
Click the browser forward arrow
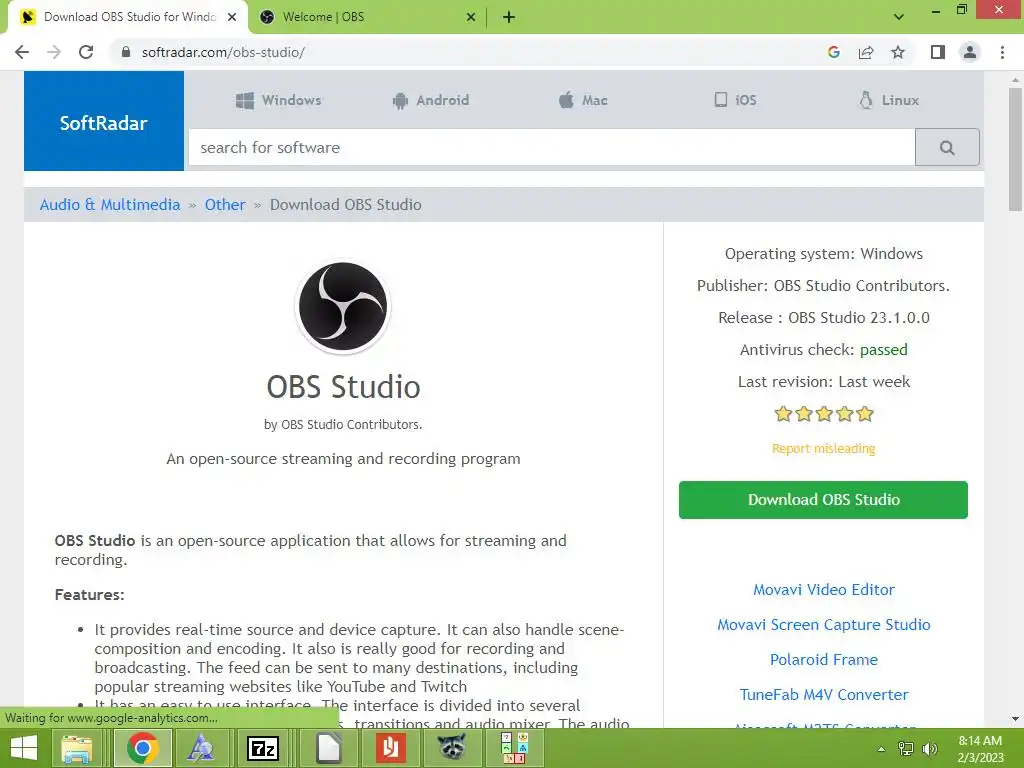click(54, 52)
